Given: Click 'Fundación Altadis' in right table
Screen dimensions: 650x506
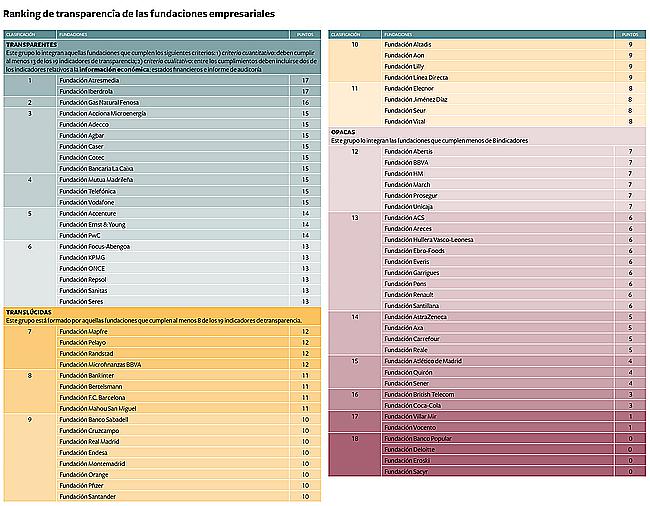Looking at the screenshot, I should tap(408, 44).
